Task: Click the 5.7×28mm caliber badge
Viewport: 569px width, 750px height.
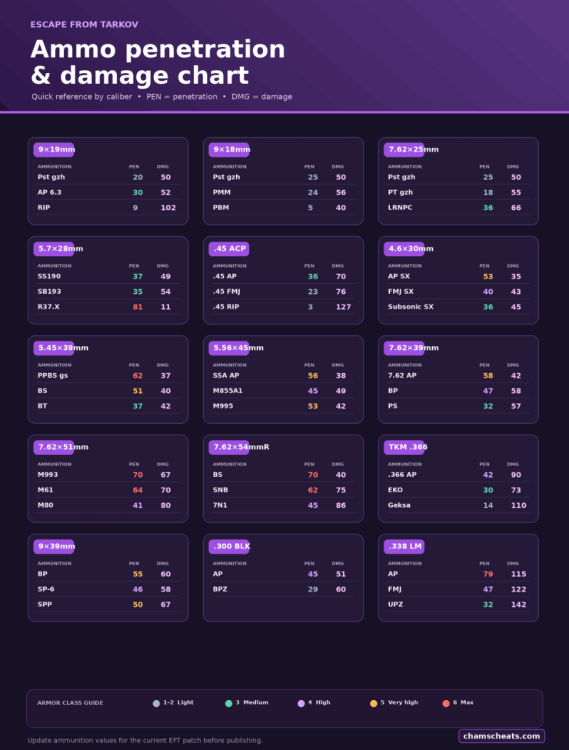Action: [x=54, y=249]
